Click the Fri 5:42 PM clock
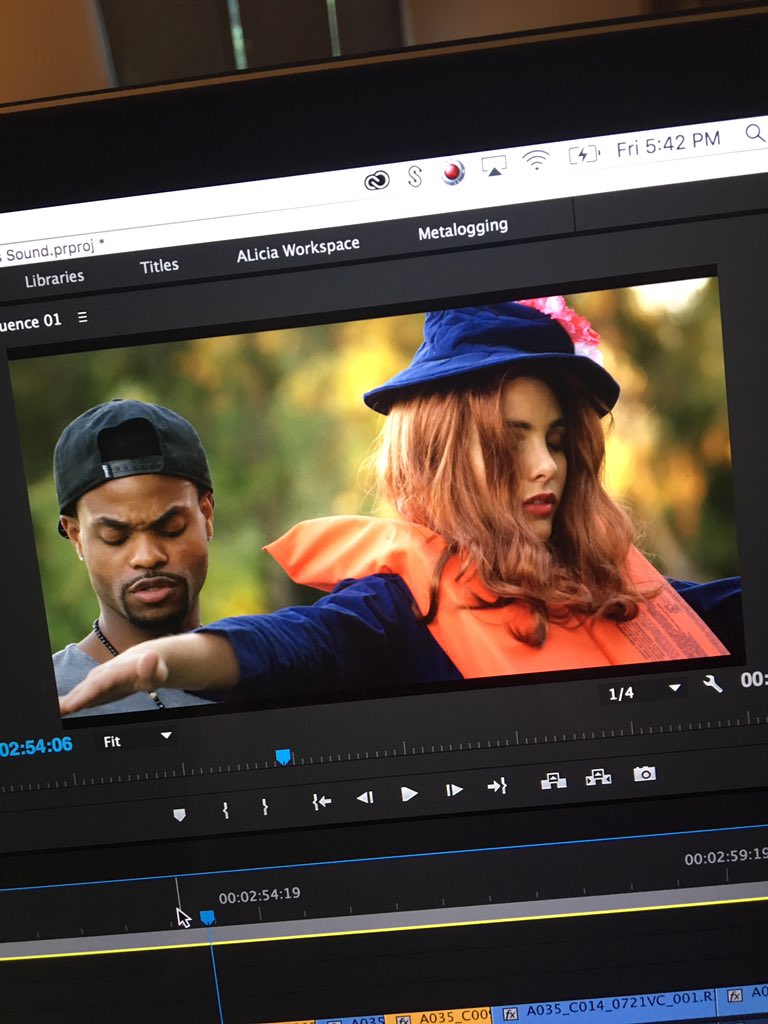The height and width of the screenshot is (1024, 768). point(667,144)
